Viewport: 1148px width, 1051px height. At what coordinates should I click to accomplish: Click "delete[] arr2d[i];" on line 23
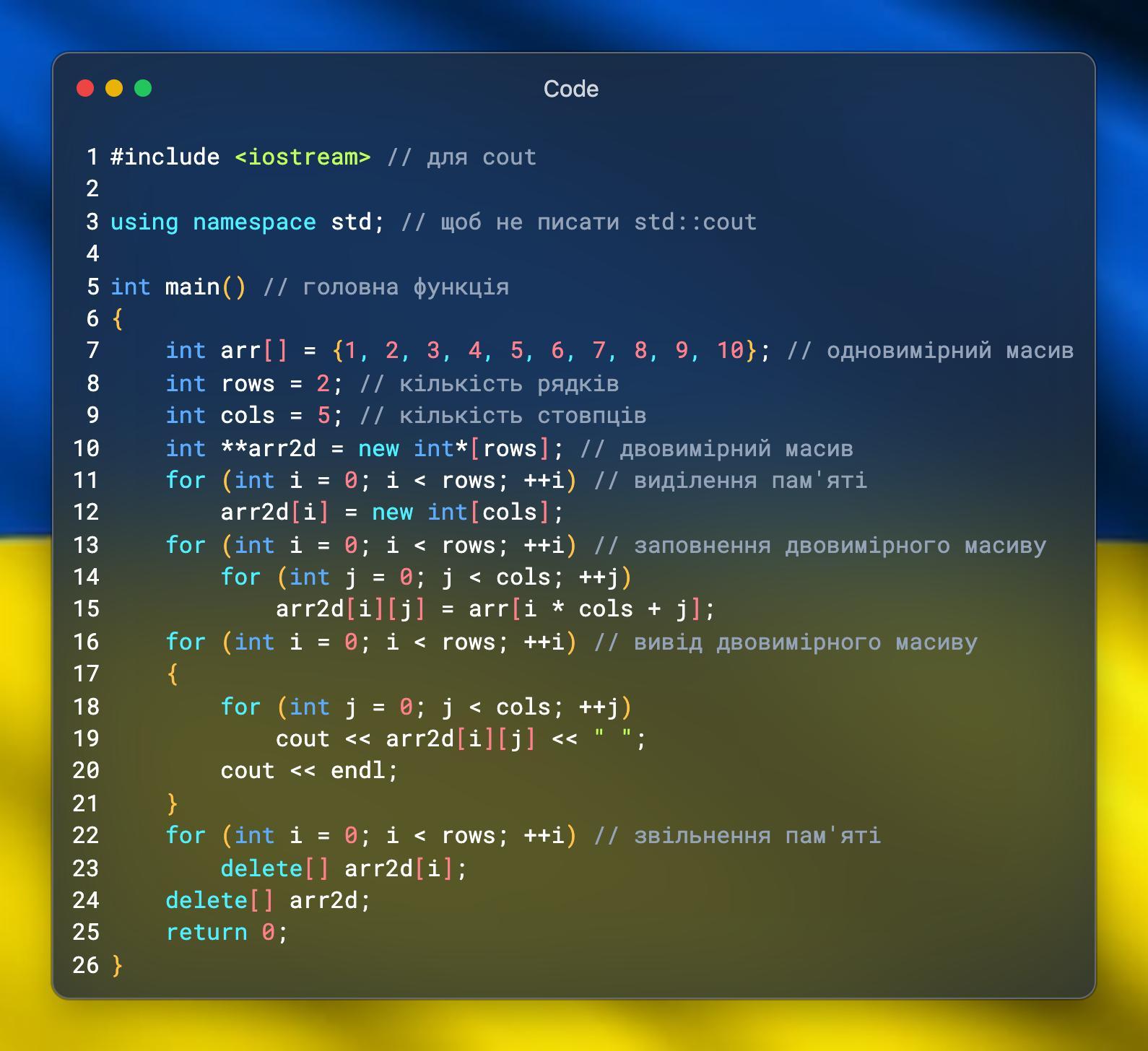click(344, 868)
